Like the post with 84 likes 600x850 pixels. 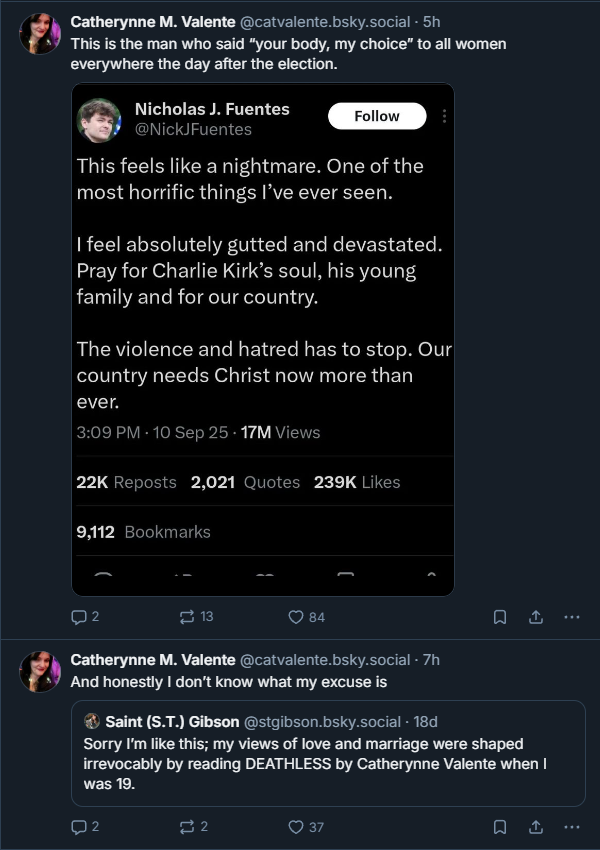pos(295,617)
